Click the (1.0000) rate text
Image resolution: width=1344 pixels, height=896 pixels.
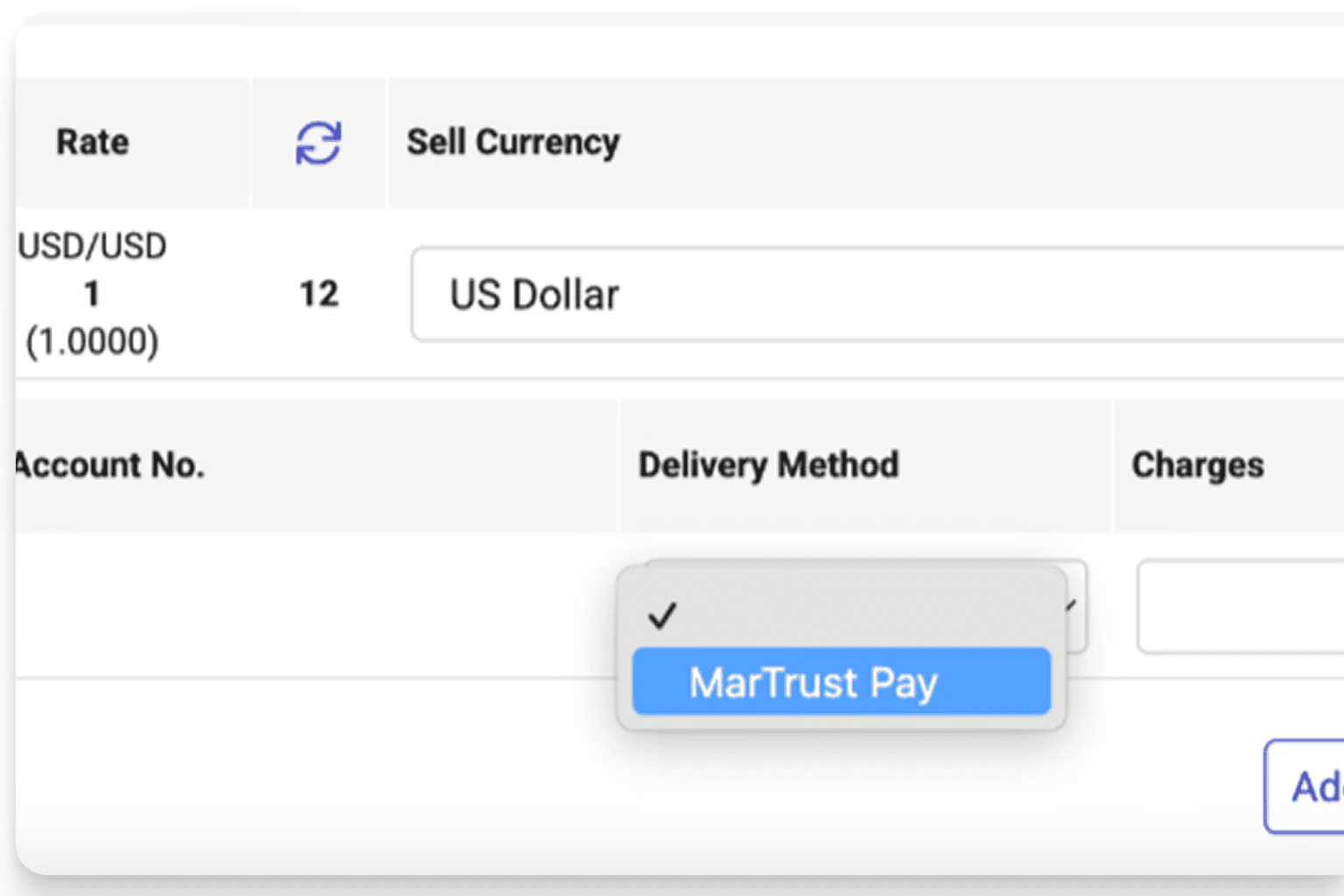coord(92,341)
